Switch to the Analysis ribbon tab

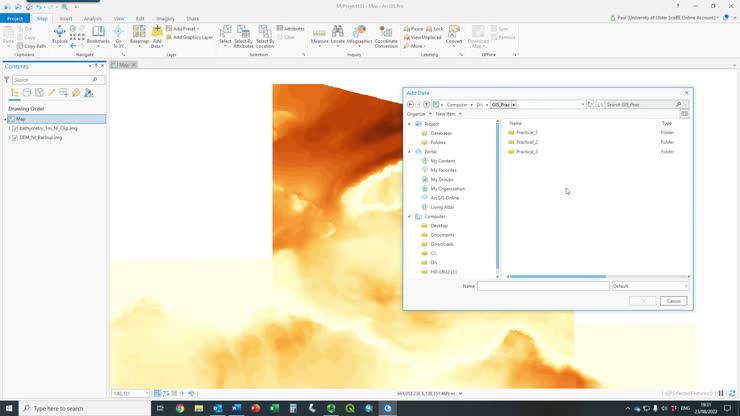[x=92, y=18]
